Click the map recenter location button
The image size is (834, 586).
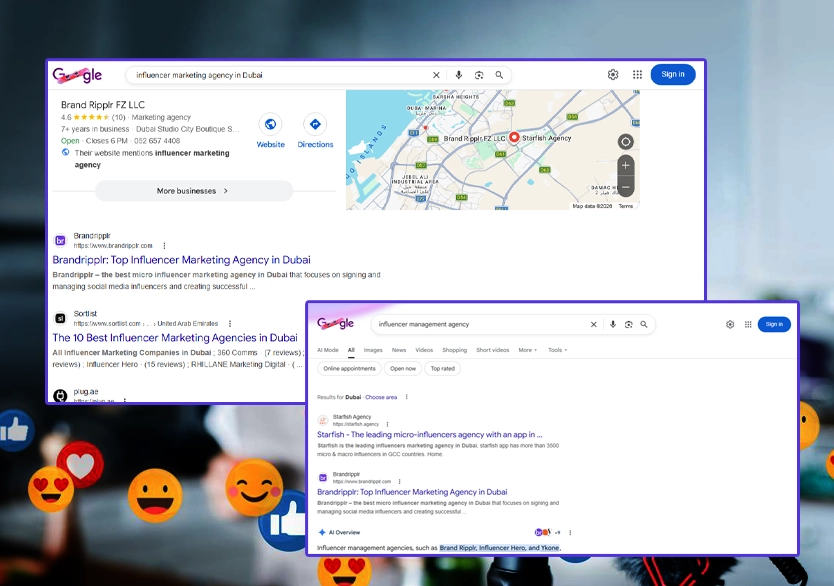(x=625, y=142)
